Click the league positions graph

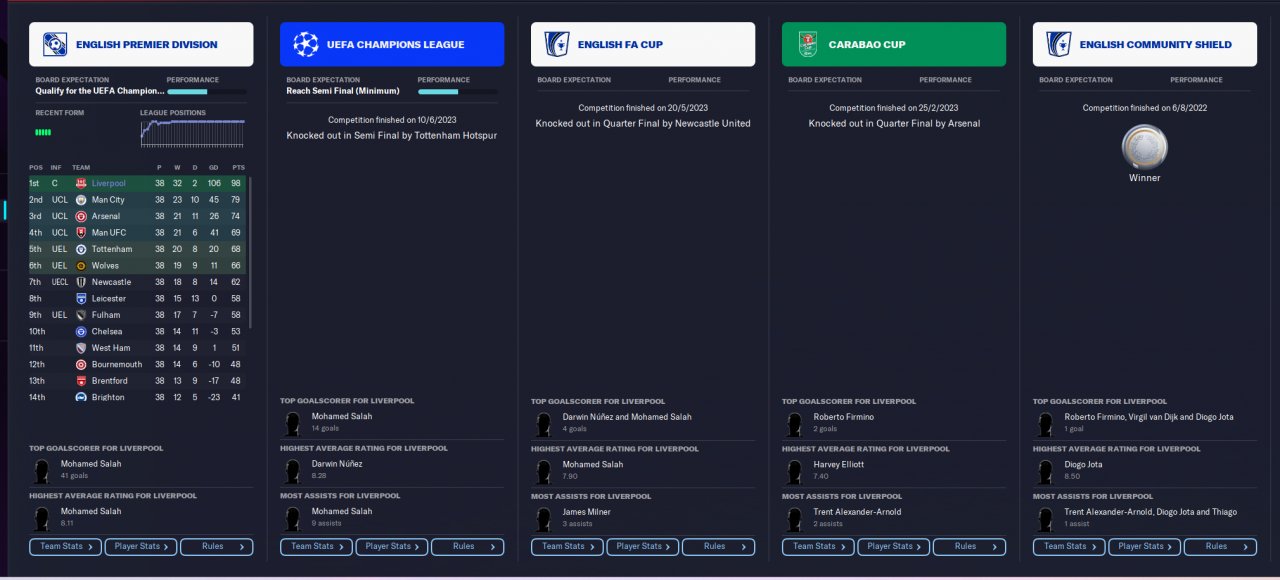click(192, 134)
